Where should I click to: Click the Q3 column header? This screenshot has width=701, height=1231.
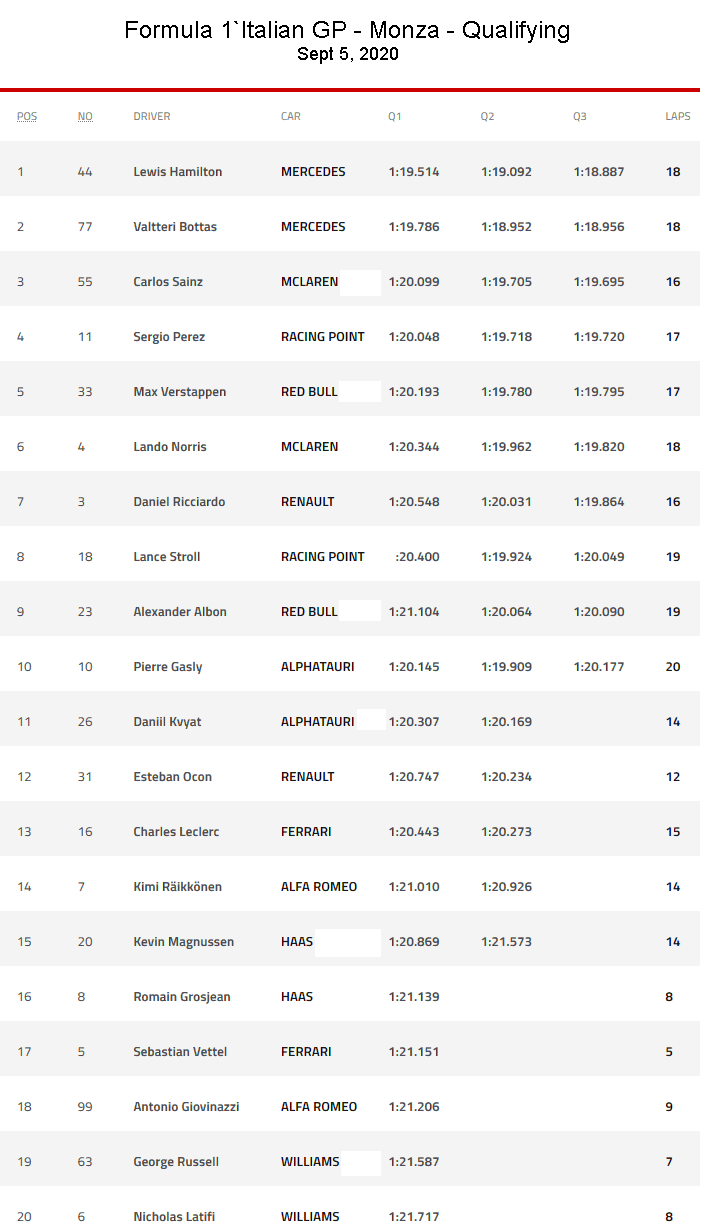click(x=580, y=116)
